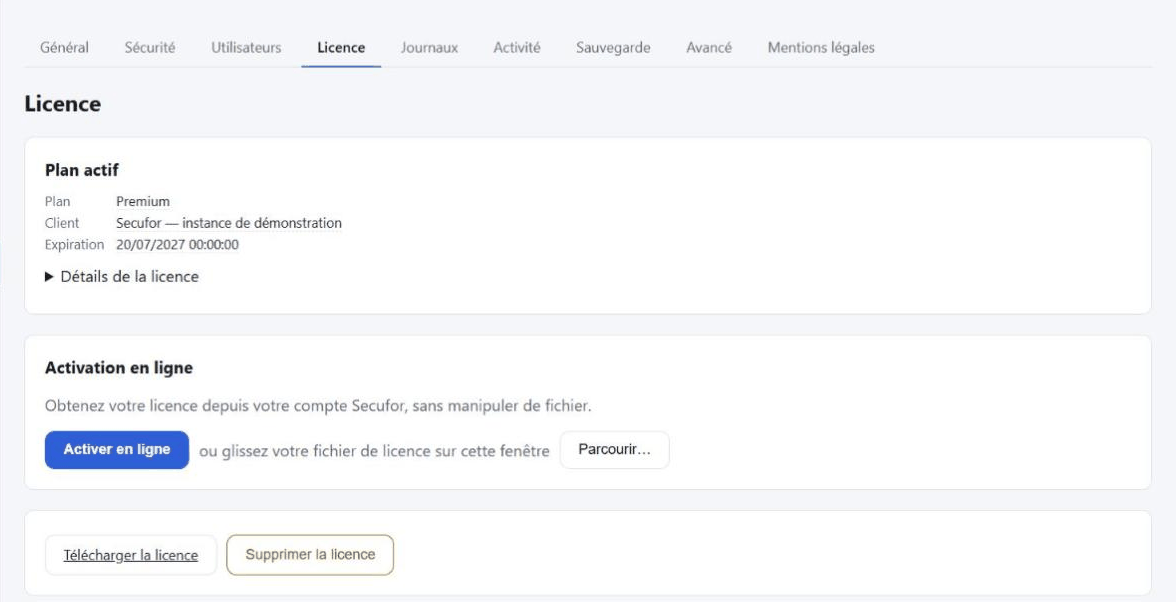Select the plan value Premium
This screenshot has width=1176, height=602.
(x=142, y=202)
